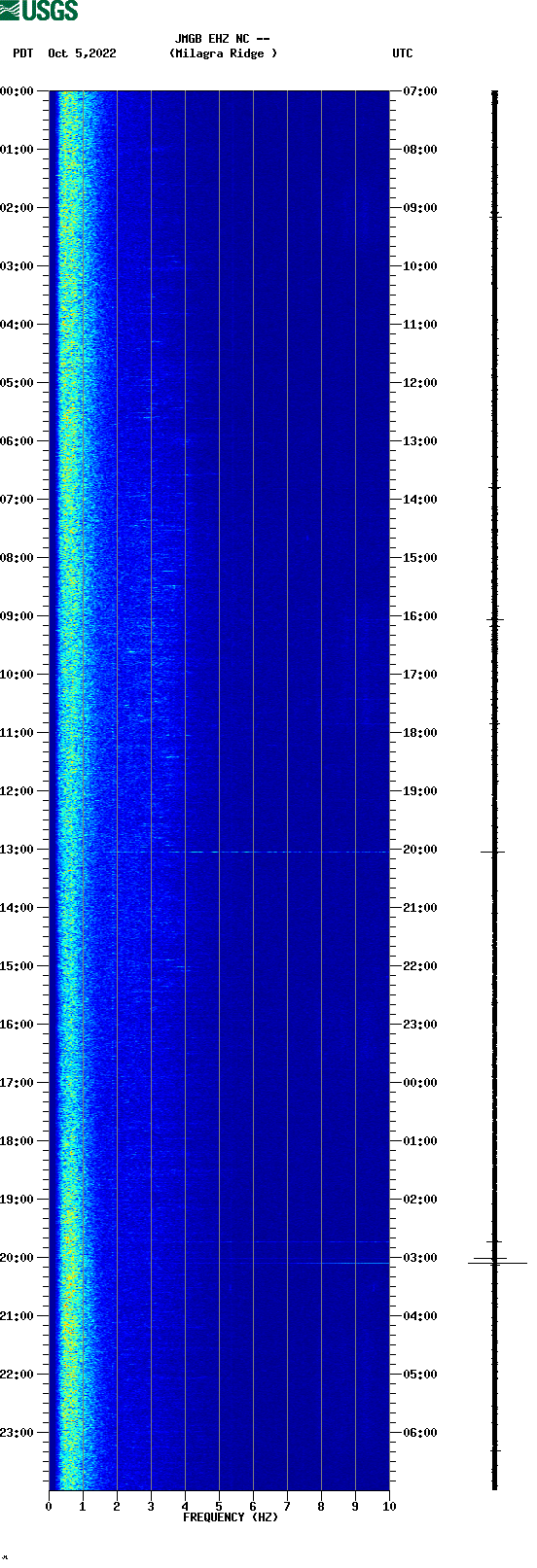This screenshot has width=537, height=1568.
Task: Click the 11:00 PDT time label
Action: click(x=18, y=733)
